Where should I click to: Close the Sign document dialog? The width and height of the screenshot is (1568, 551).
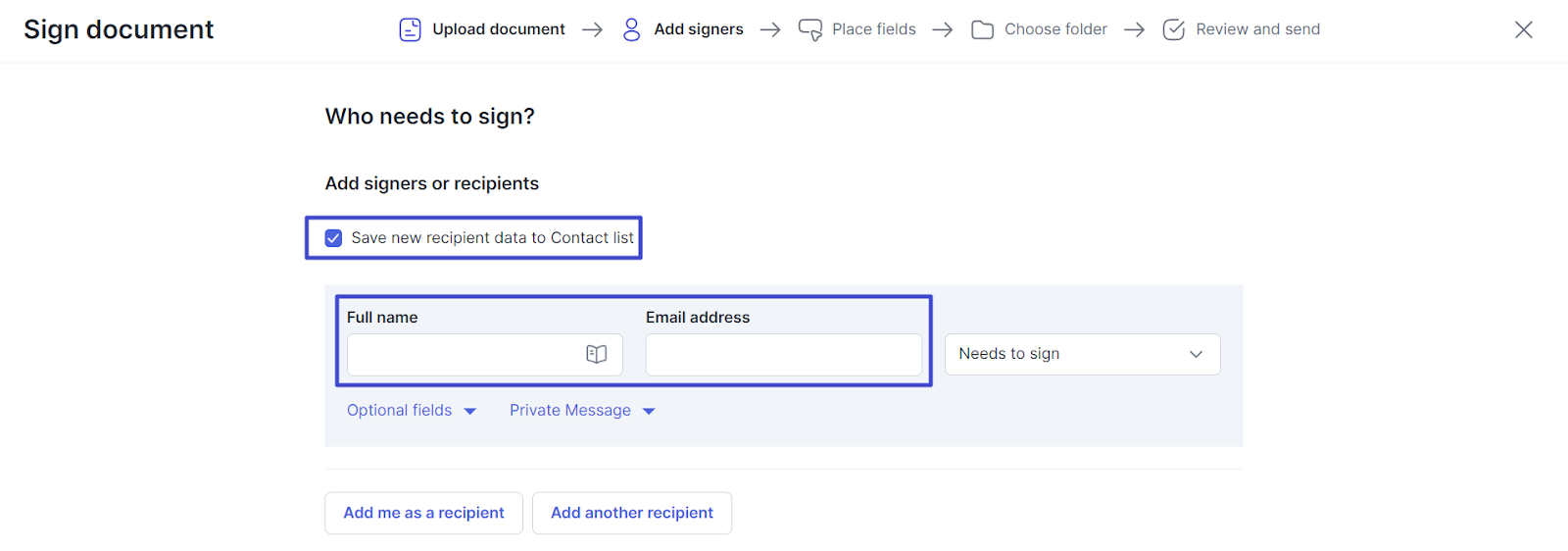(x=1523, y=29)
